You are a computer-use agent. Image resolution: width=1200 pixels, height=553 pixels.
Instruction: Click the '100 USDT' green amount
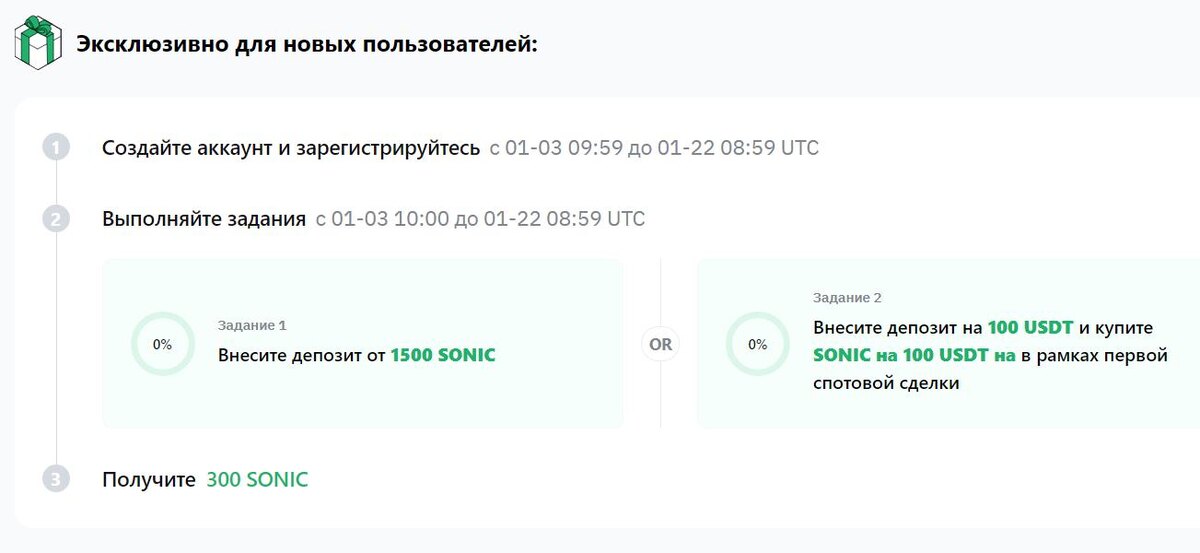(x=1030, y=328)
